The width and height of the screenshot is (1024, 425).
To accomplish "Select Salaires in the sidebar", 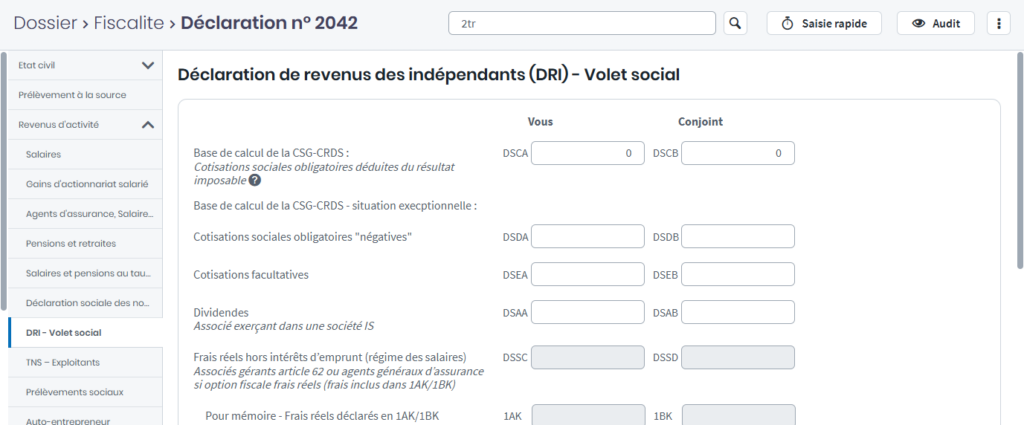I will (x=44, y=154).
